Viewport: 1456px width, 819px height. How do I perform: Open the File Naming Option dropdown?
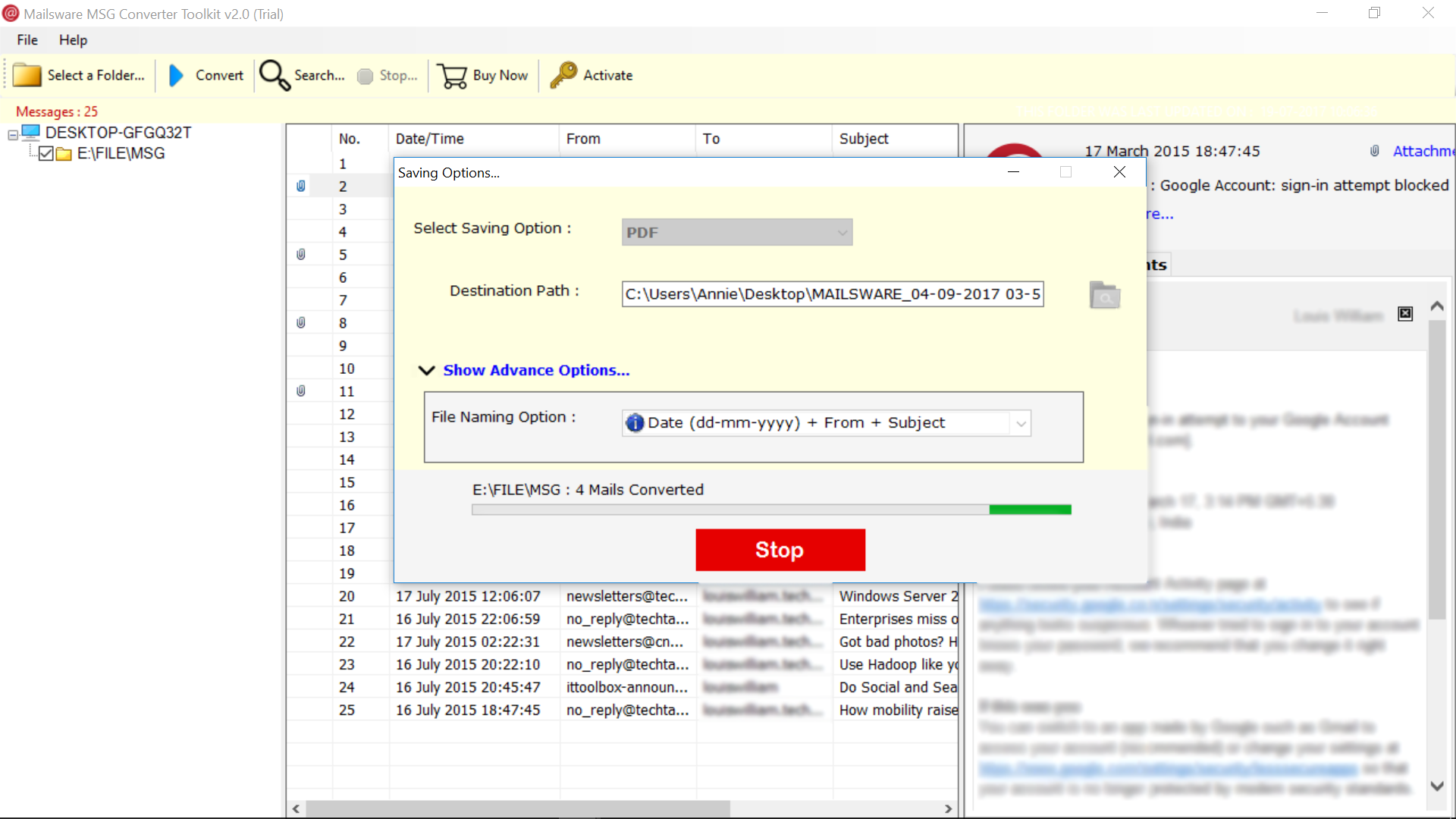(827, 423)
